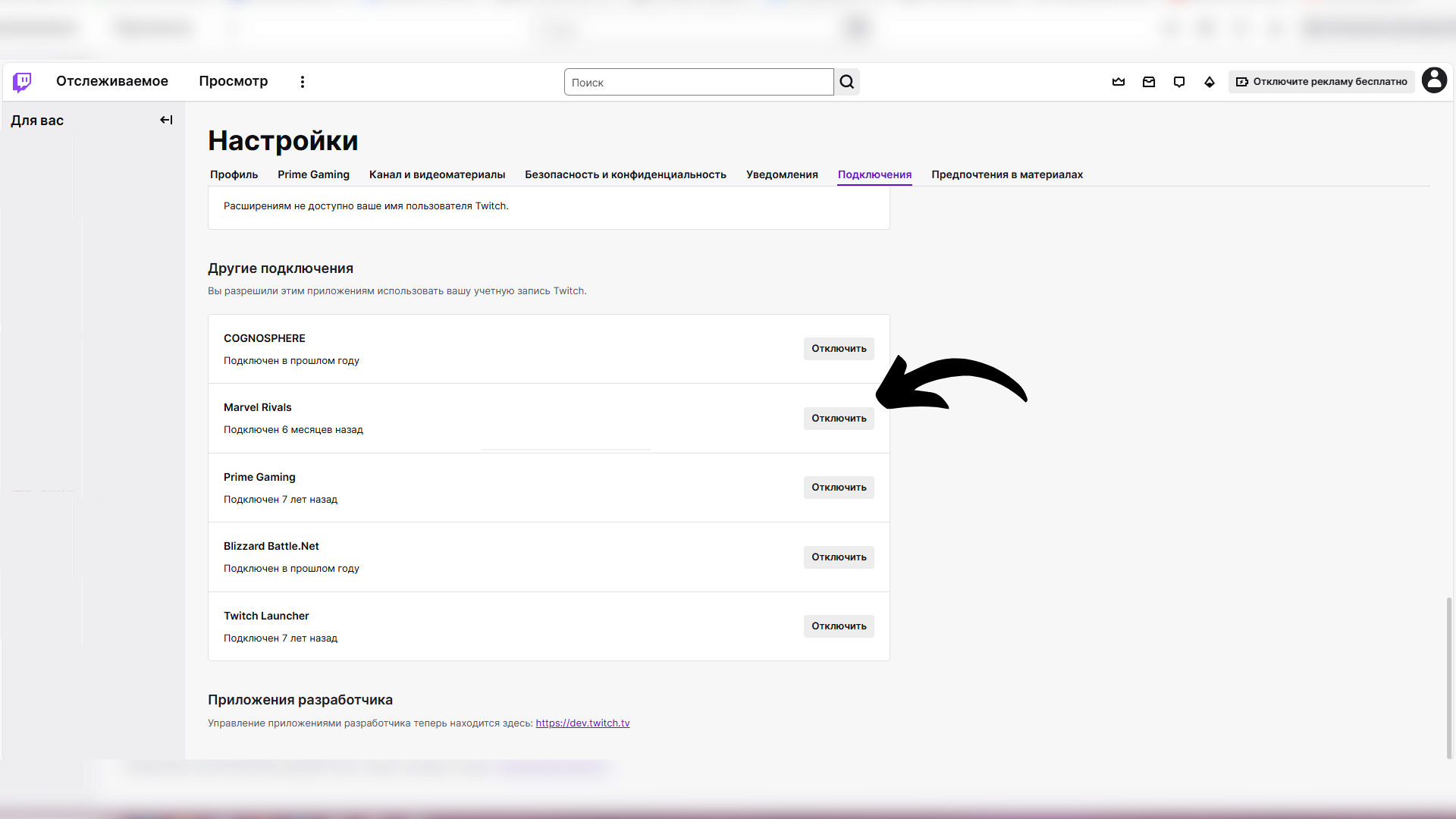
Task: Open Канал и видеоматериалы tab
Action: pyautogui.click(x=437, y=174)
